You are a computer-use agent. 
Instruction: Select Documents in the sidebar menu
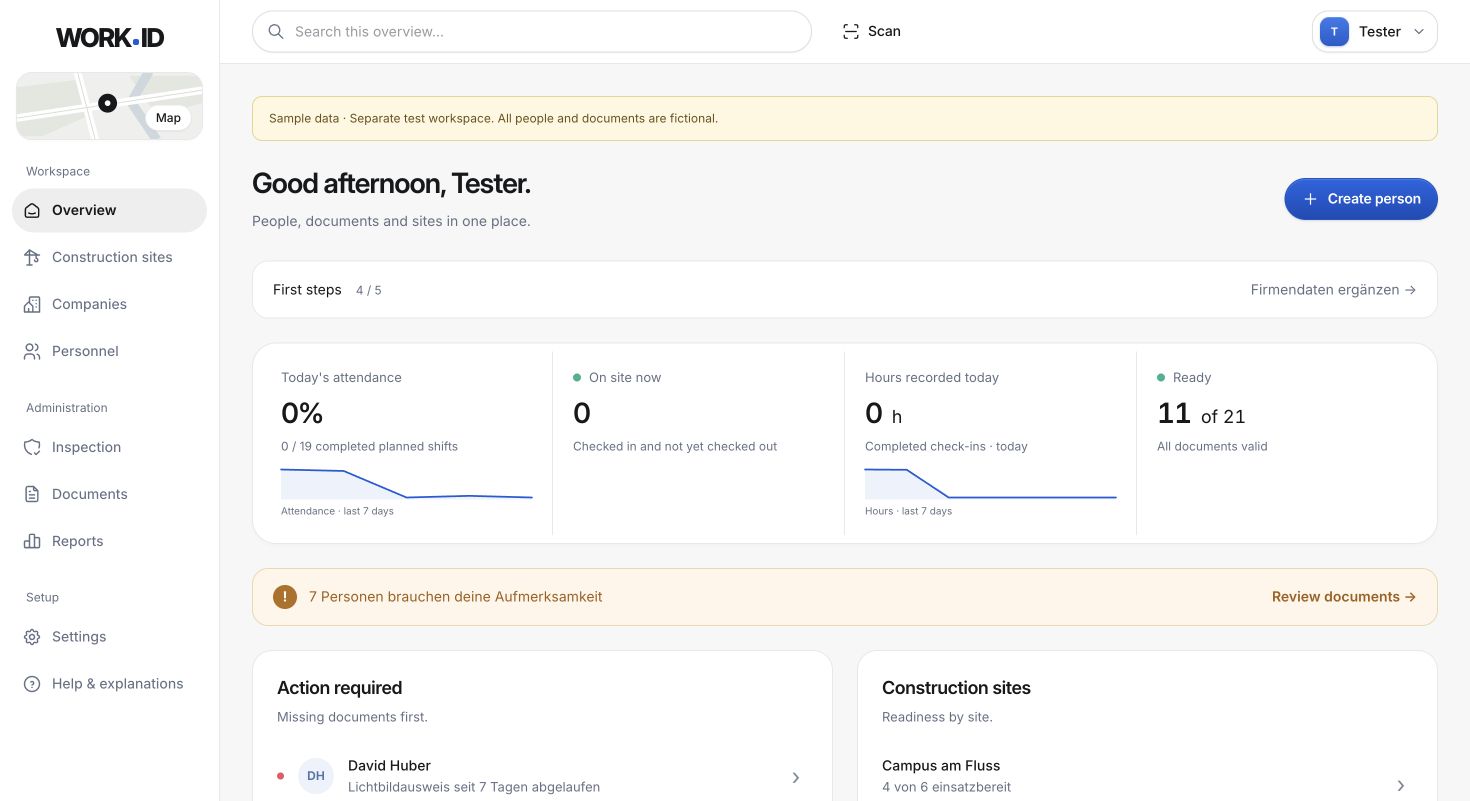point(110,494)
